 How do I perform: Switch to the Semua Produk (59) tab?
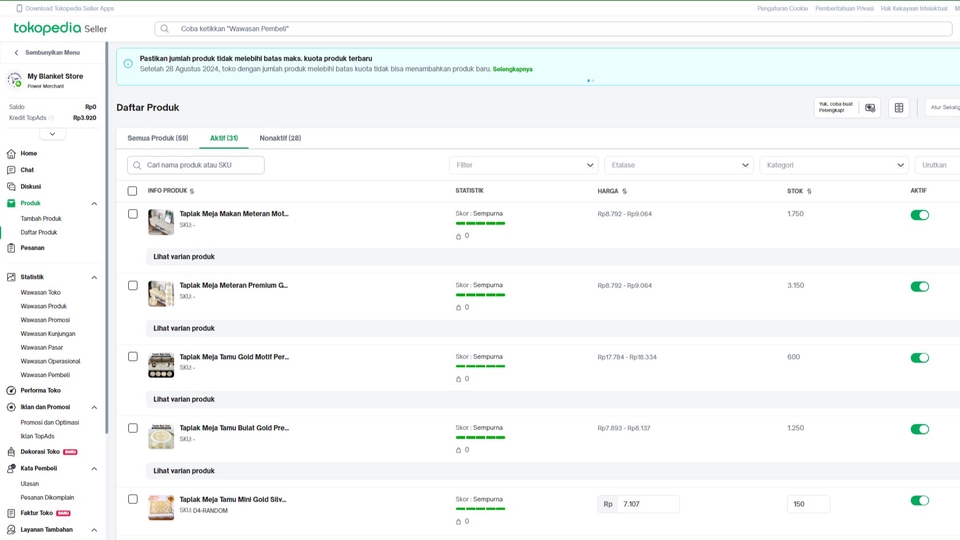[158, 138]
